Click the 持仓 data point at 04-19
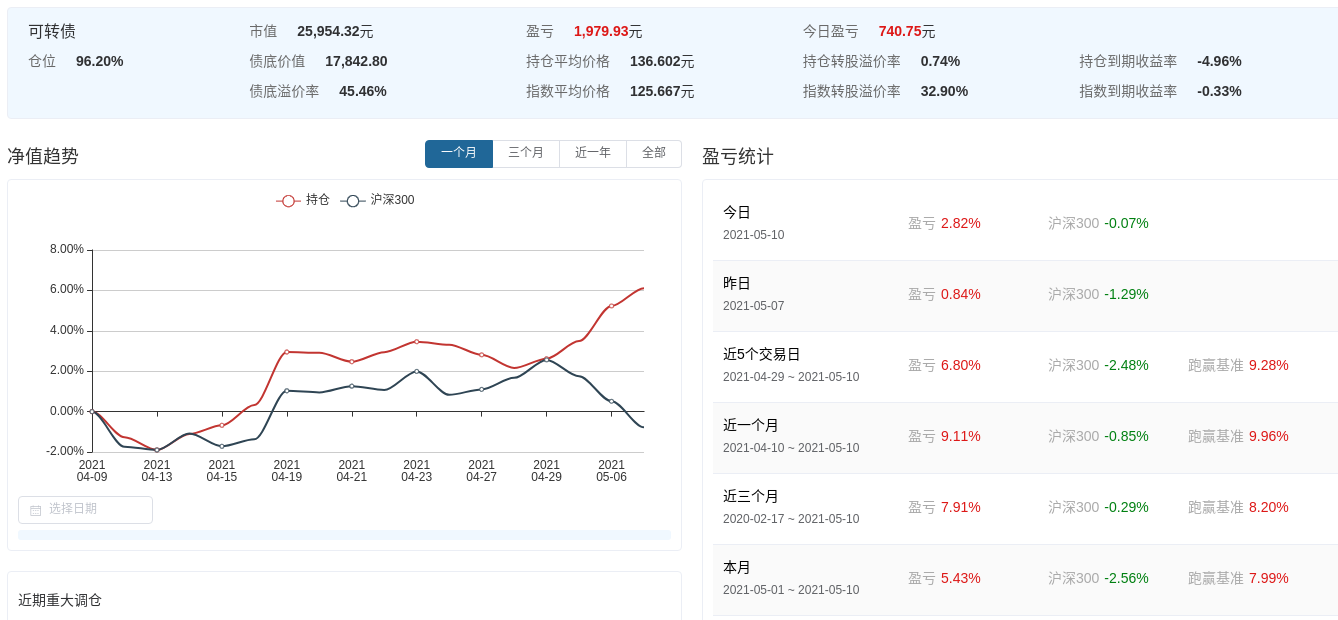Image resolution: width=1338 pixels, height=620 pixels. [x=287, y=352]
